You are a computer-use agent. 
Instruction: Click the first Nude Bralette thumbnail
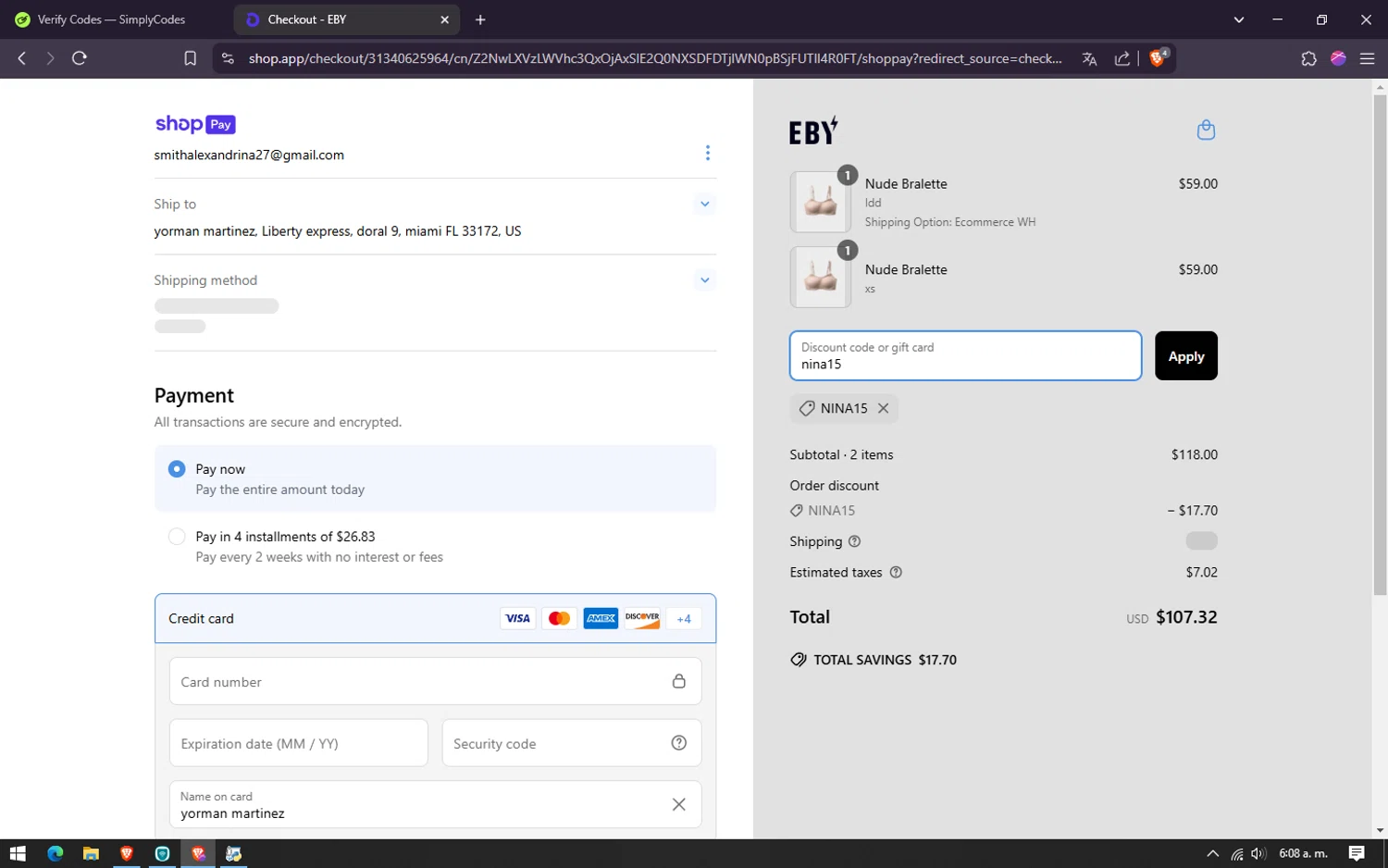[x=821, y=202]
